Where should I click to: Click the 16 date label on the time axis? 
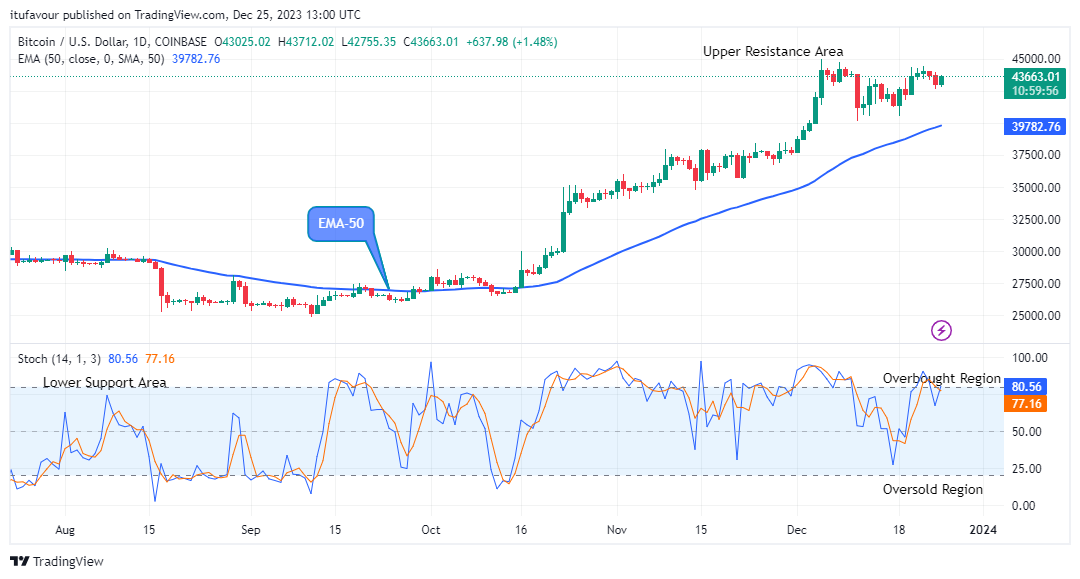pos(521,529)
